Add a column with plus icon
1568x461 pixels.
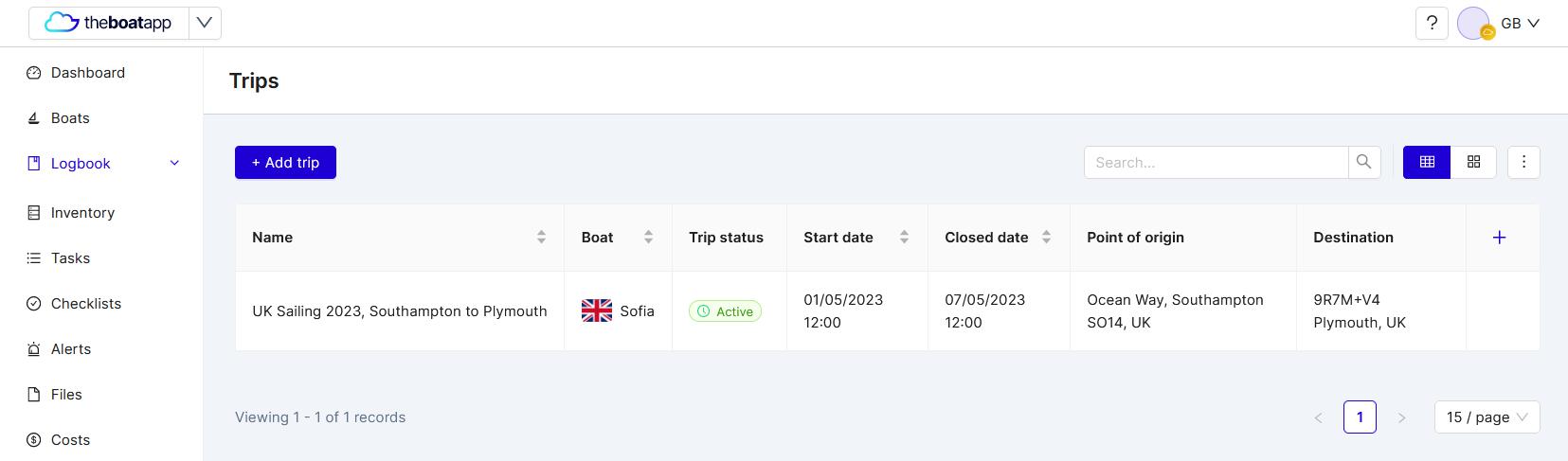1499,238
